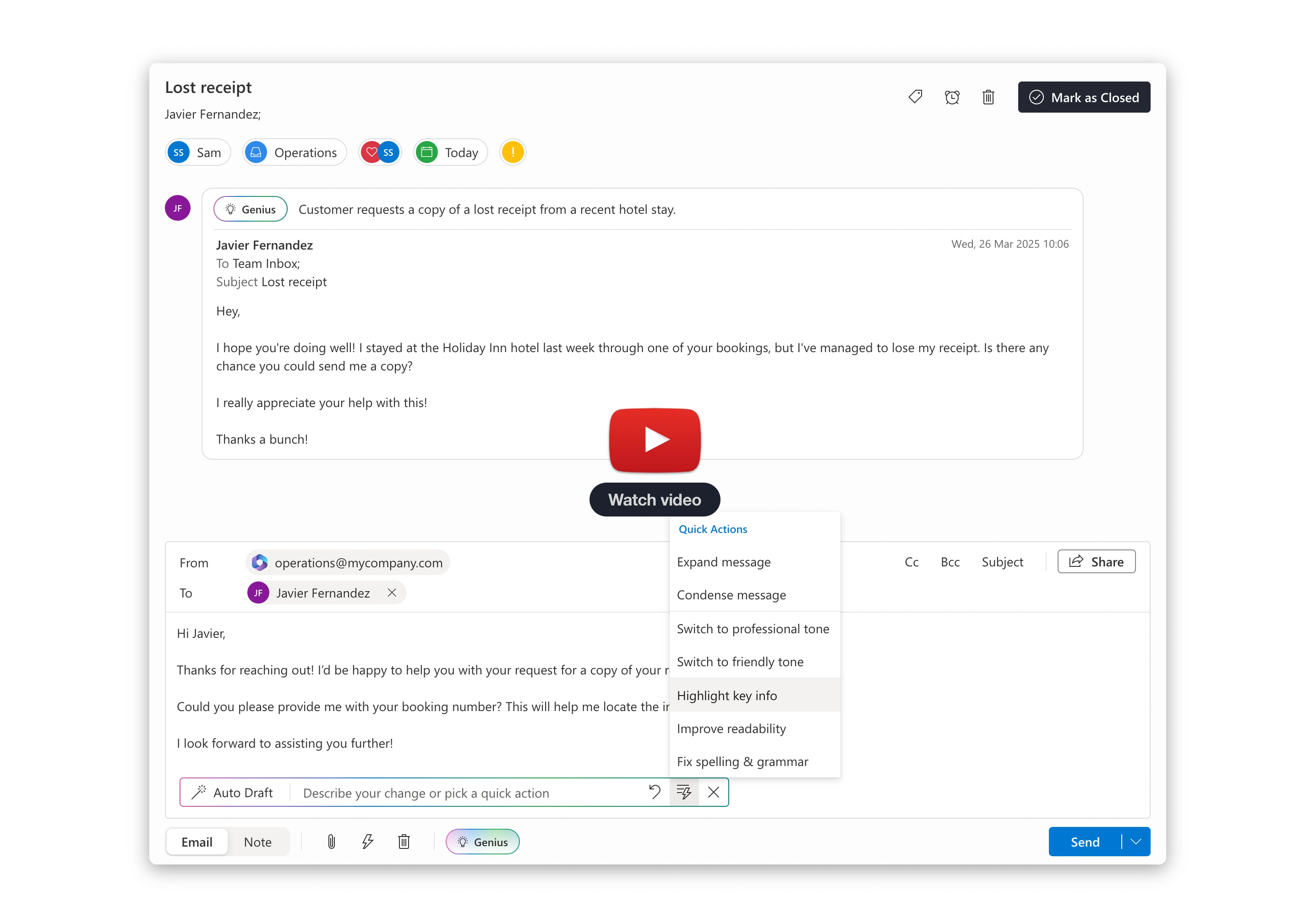
Task: Open the Sam assignee selector
Action: point(197,152)
